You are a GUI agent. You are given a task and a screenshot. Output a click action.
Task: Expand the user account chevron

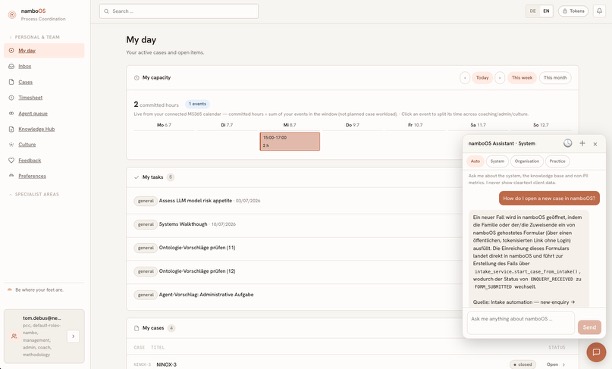(x=73, y=336)
